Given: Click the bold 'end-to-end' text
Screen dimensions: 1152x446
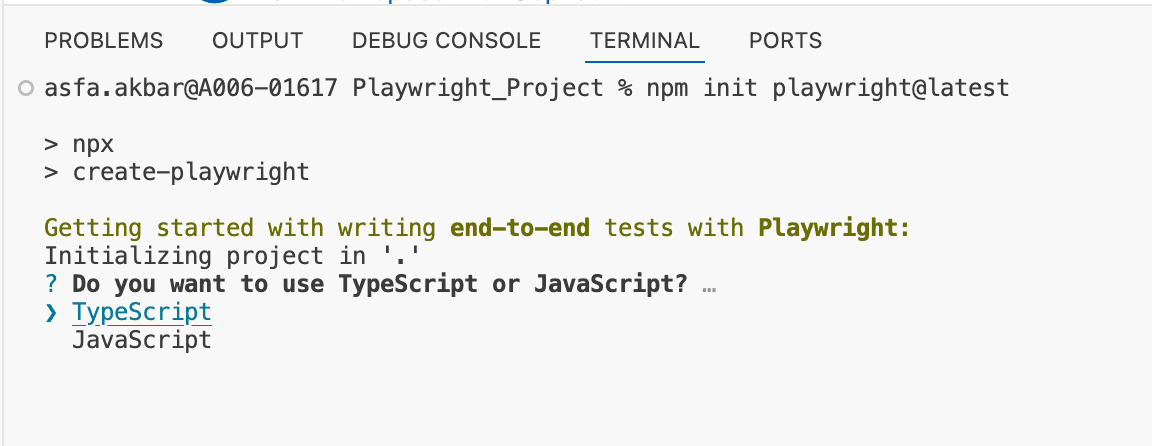Looking at the screenshot, I should tap(520, 228).
